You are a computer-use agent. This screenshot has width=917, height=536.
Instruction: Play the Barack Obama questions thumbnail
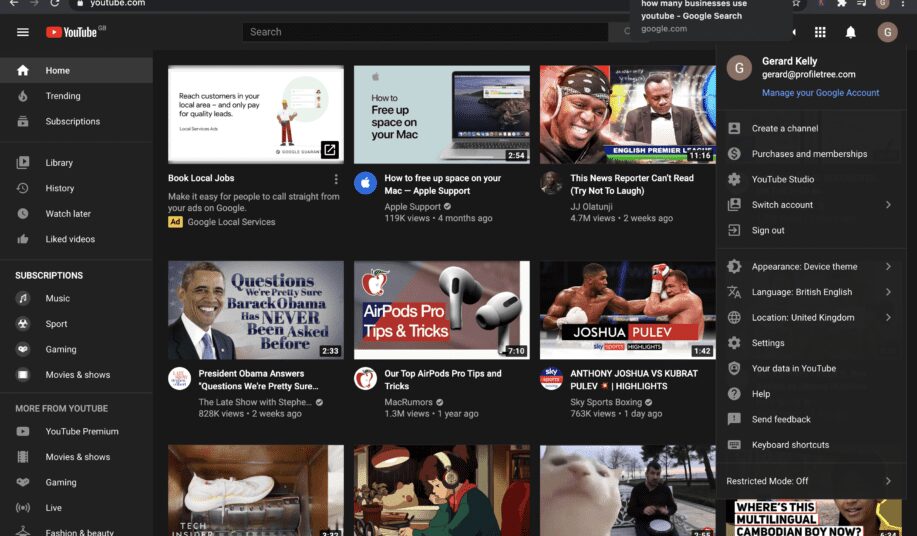[256, 310]
